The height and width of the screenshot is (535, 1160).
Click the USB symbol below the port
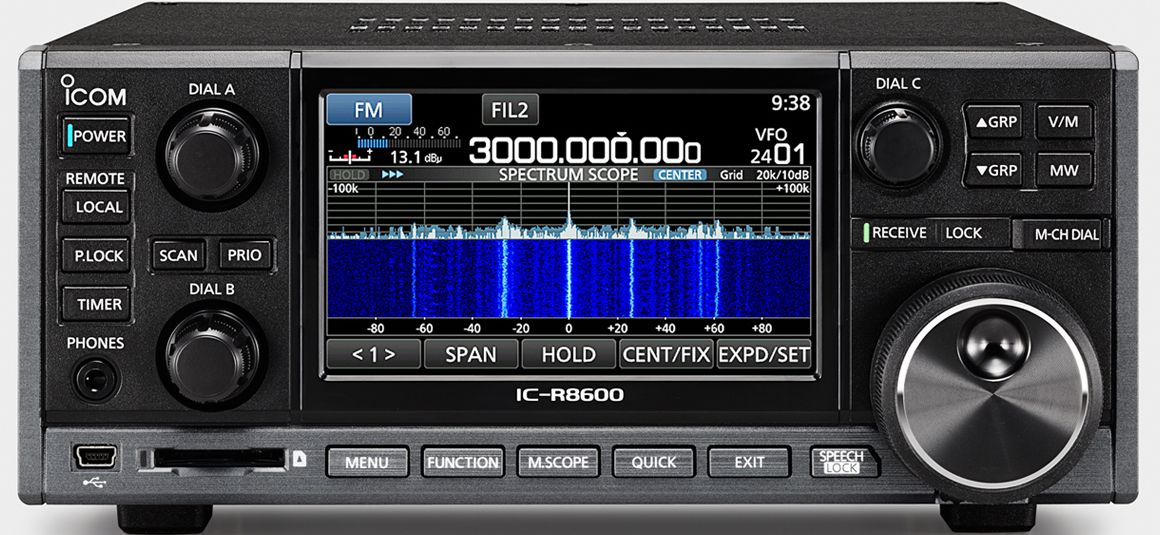pos(96,482)
